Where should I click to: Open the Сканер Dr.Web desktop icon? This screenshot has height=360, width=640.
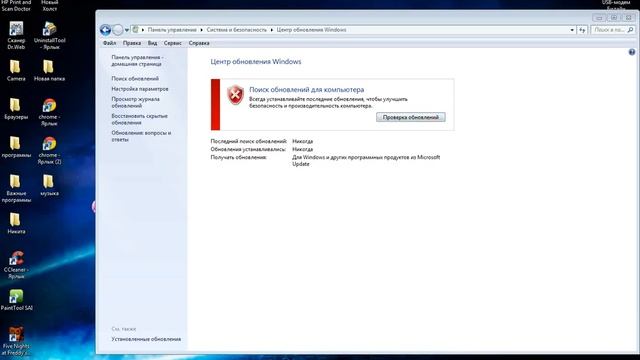pos(16,36)
